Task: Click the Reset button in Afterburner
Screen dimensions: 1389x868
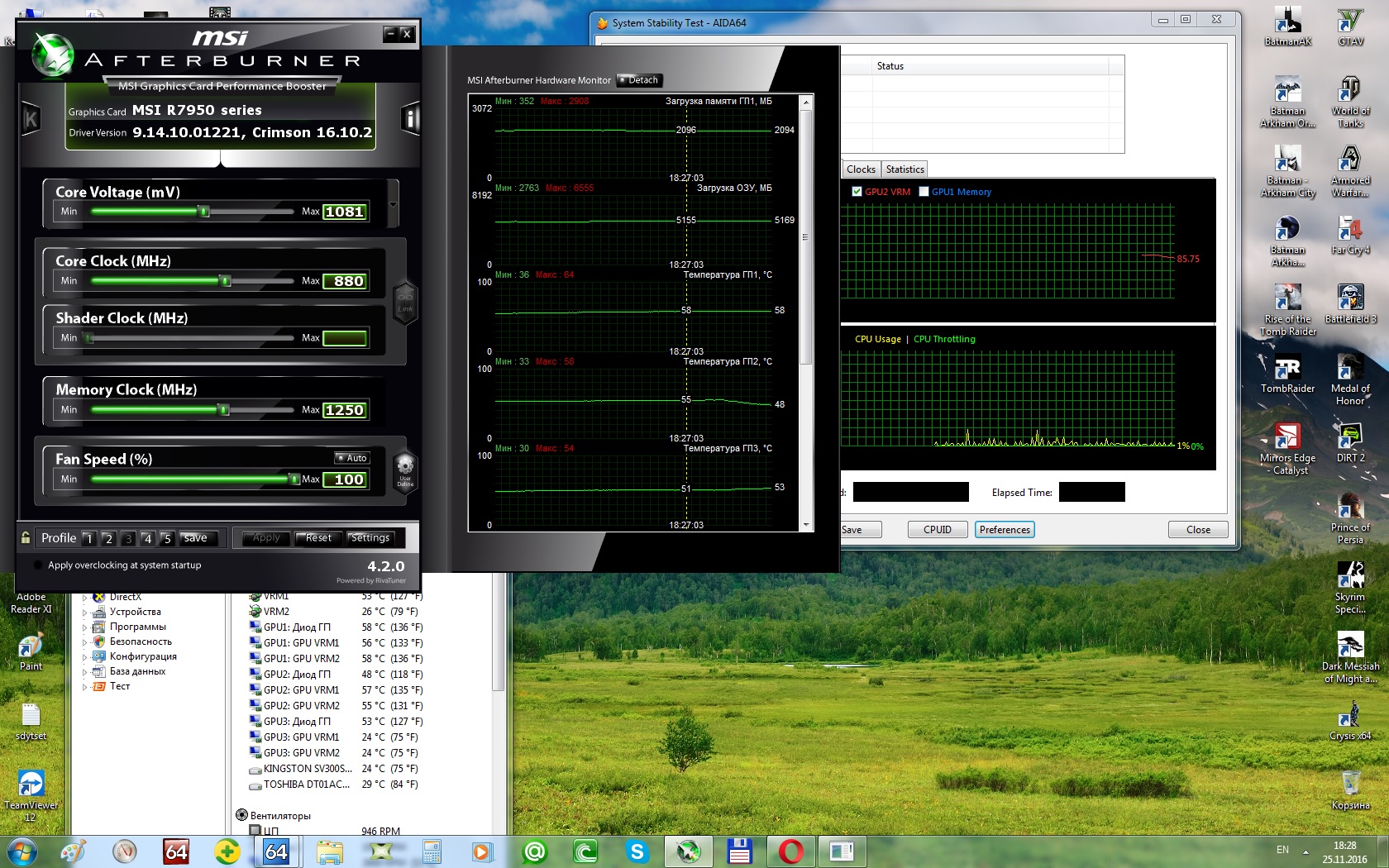Action: pos(318,538)
